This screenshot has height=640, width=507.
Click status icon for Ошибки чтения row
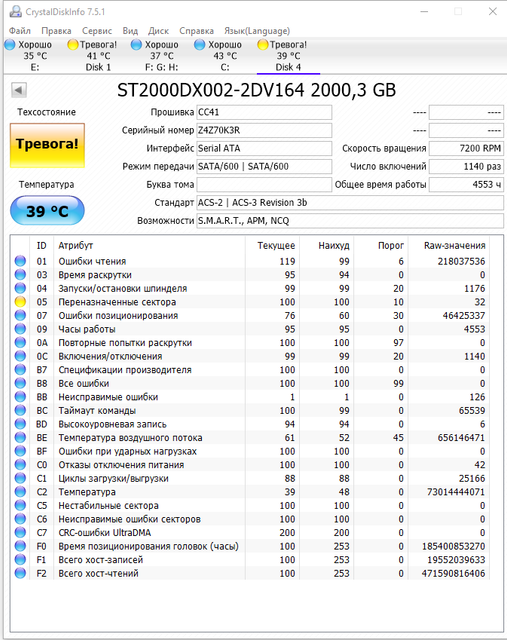click(20, 261)
